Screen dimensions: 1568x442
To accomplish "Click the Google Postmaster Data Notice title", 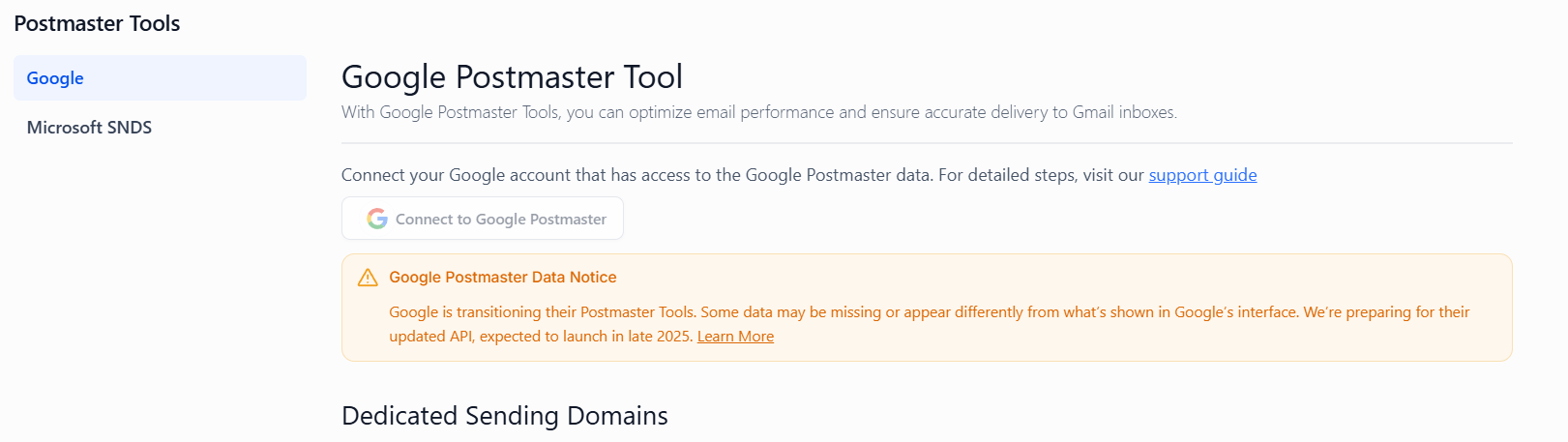I will pos(502,278).
